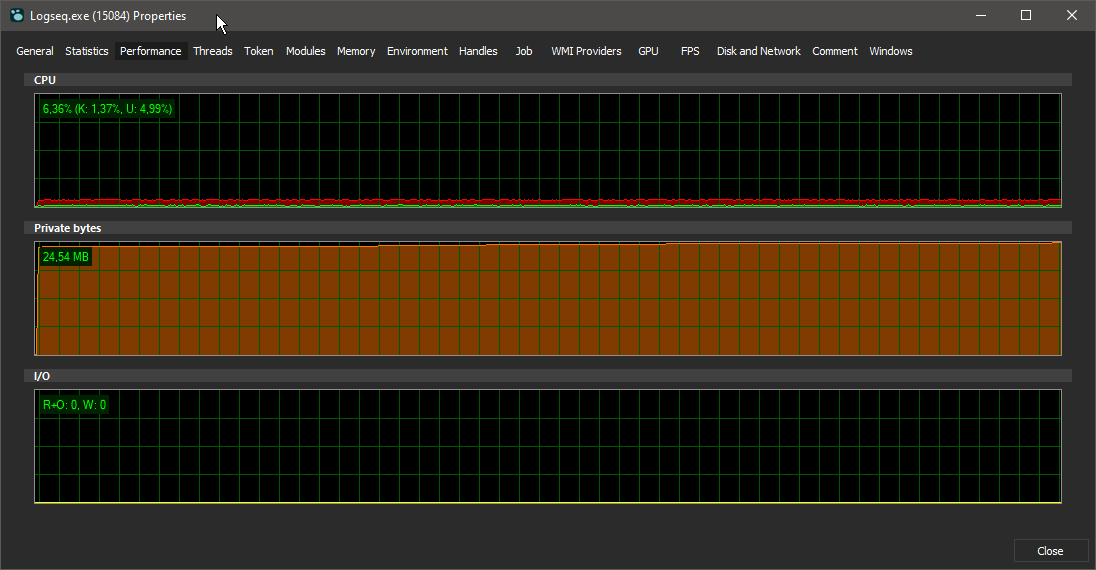Click the Logseq.exe (15084) Properties title
1096x570 pixels.
(108, 16)
